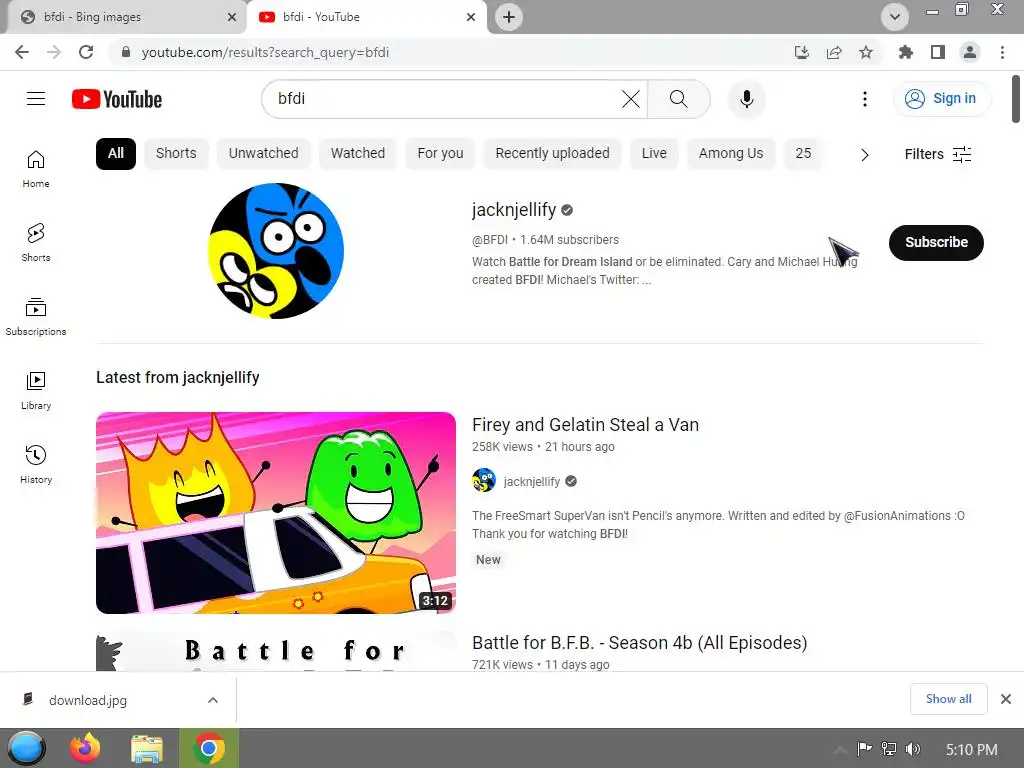Click the install app icon in address bar
The width and height of the screenshot is (1024, 768).
(801, 52)
